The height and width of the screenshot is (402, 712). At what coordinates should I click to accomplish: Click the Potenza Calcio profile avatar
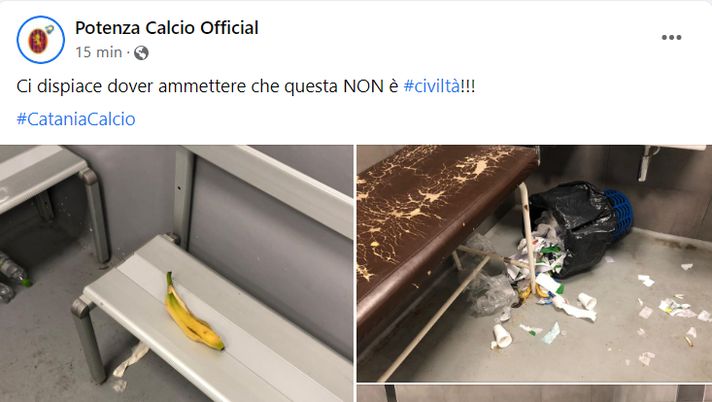(40, 40)
